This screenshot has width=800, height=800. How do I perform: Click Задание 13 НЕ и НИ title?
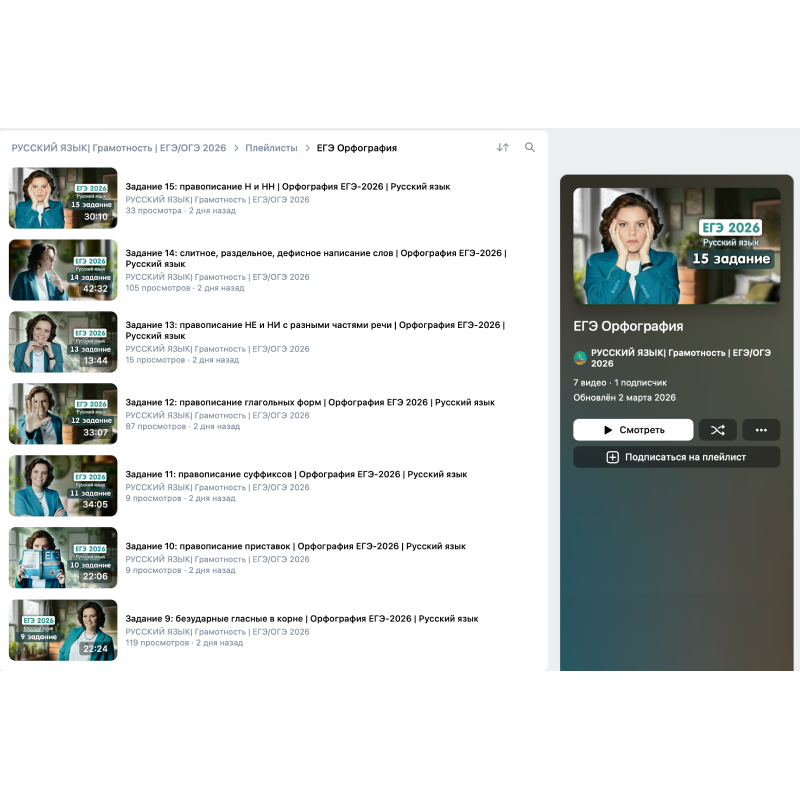[315, 325]
